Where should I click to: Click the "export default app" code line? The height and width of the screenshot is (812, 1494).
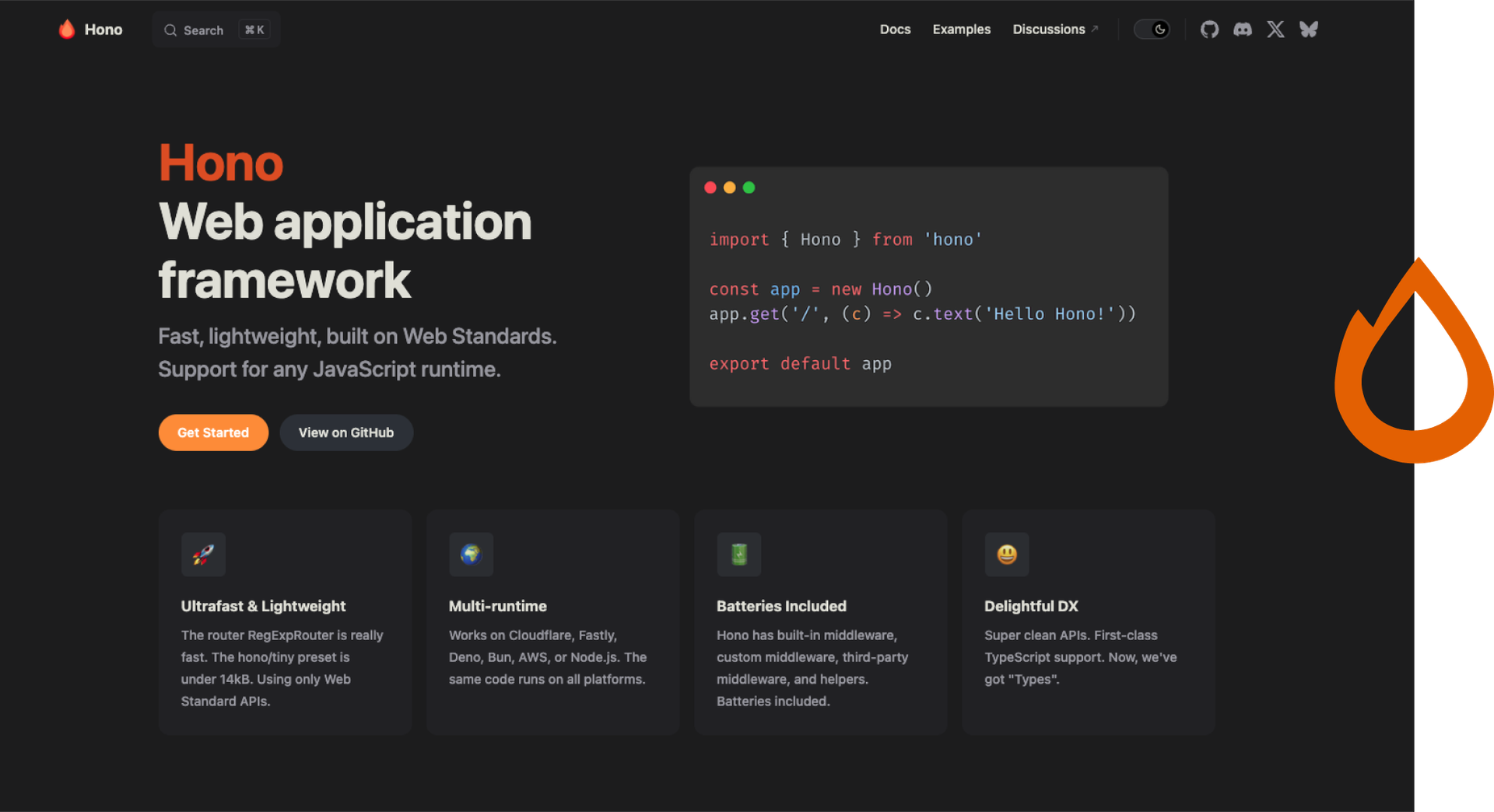pyautogui.click(x=800, y=364)
